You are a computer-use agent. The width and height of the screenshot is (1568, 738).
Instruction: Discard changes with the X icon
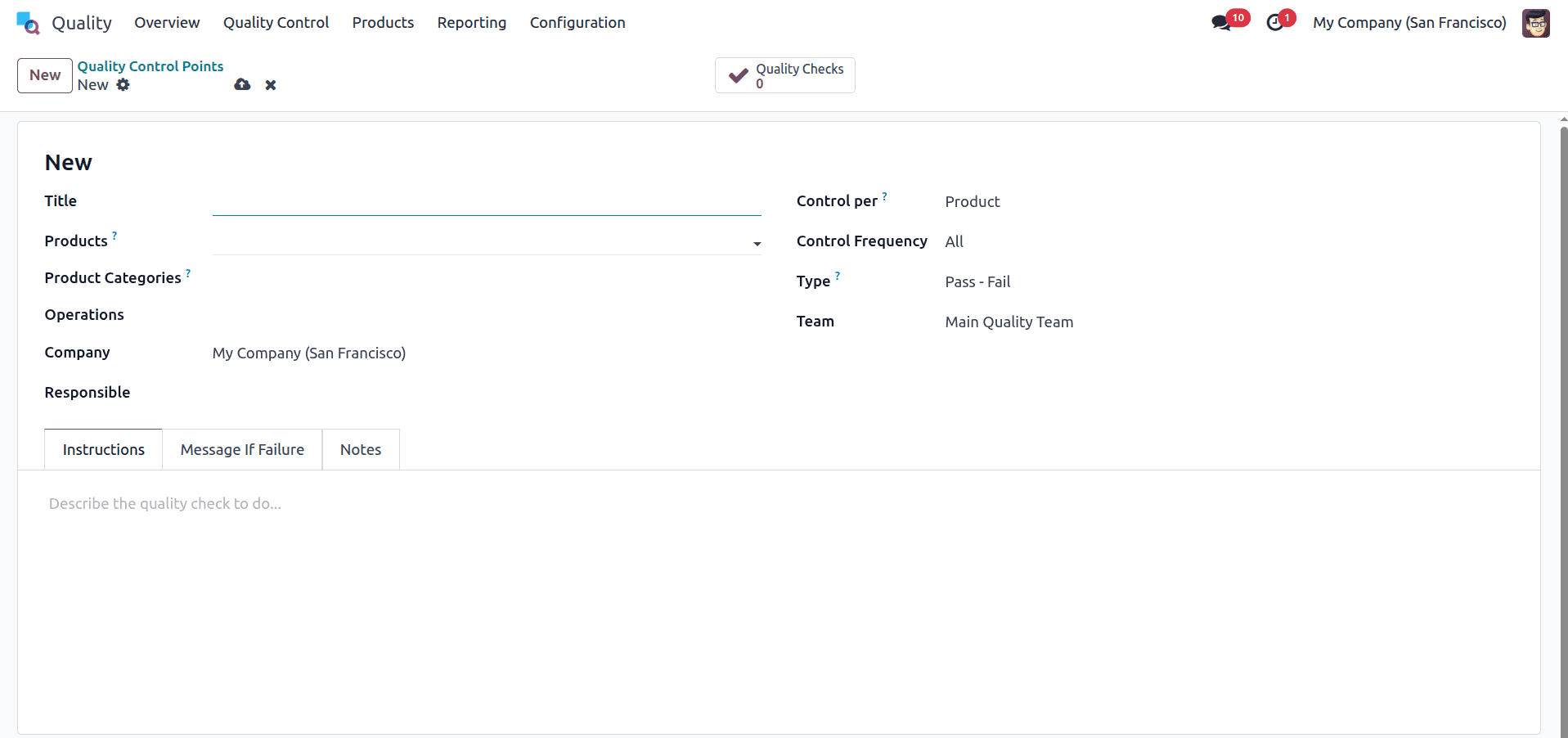(271, 85)
